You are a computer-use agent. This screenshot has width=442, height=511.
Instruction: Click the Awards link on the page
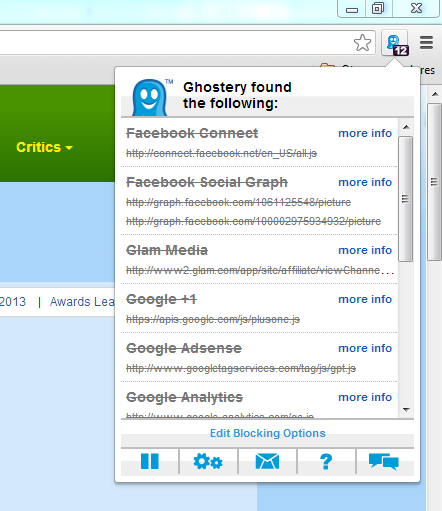point(82,302)
